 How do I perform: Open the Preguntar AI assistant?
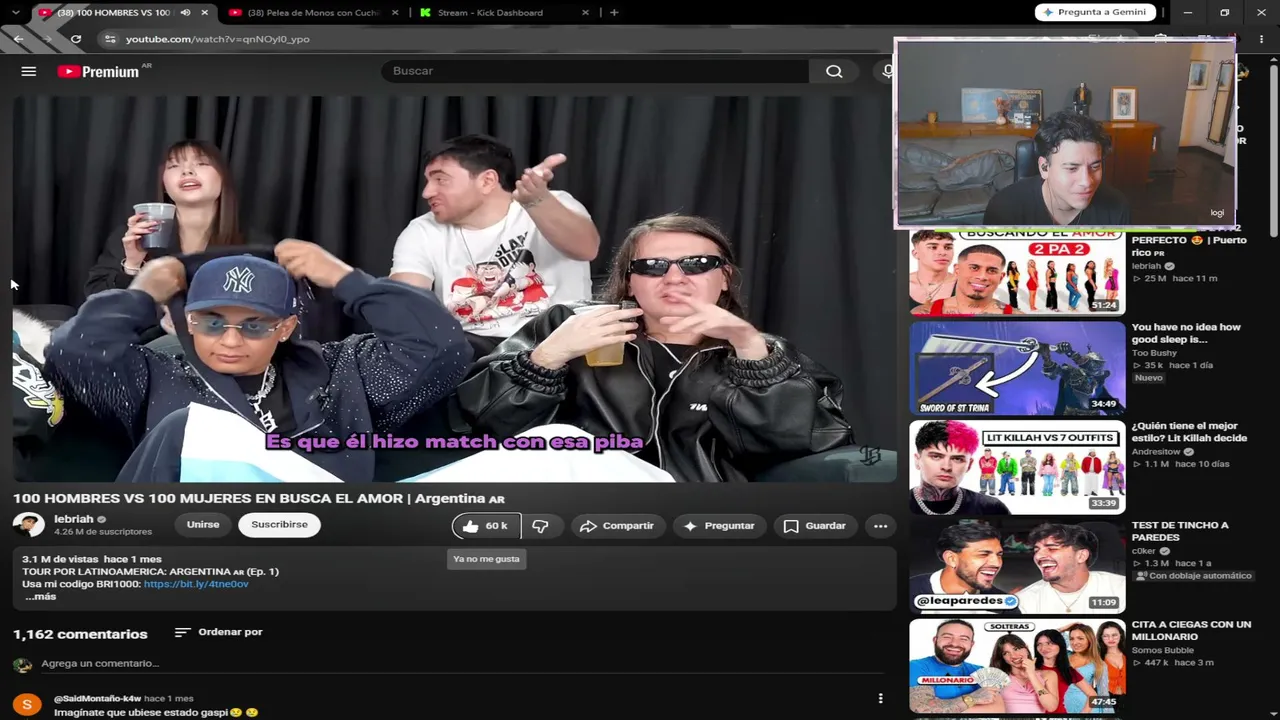click(719, 526)
